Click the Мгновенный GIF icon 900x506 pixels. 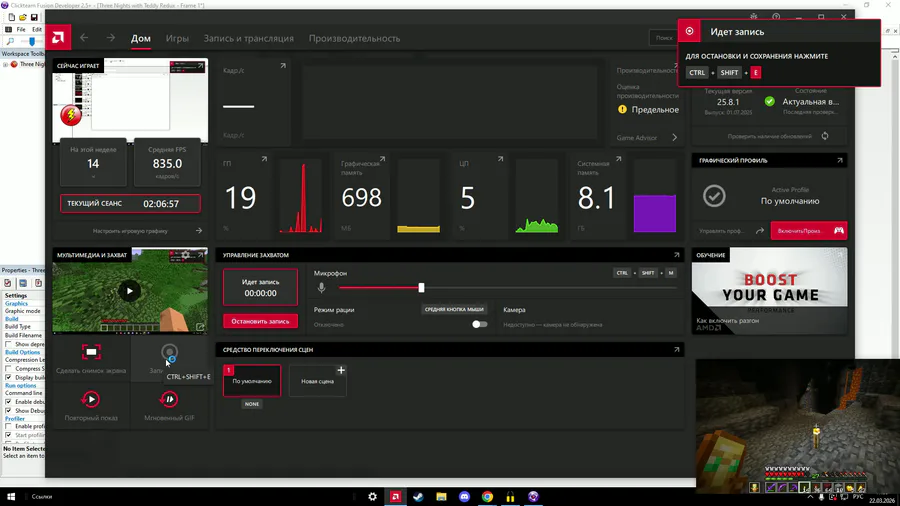(x=169, y=399)
